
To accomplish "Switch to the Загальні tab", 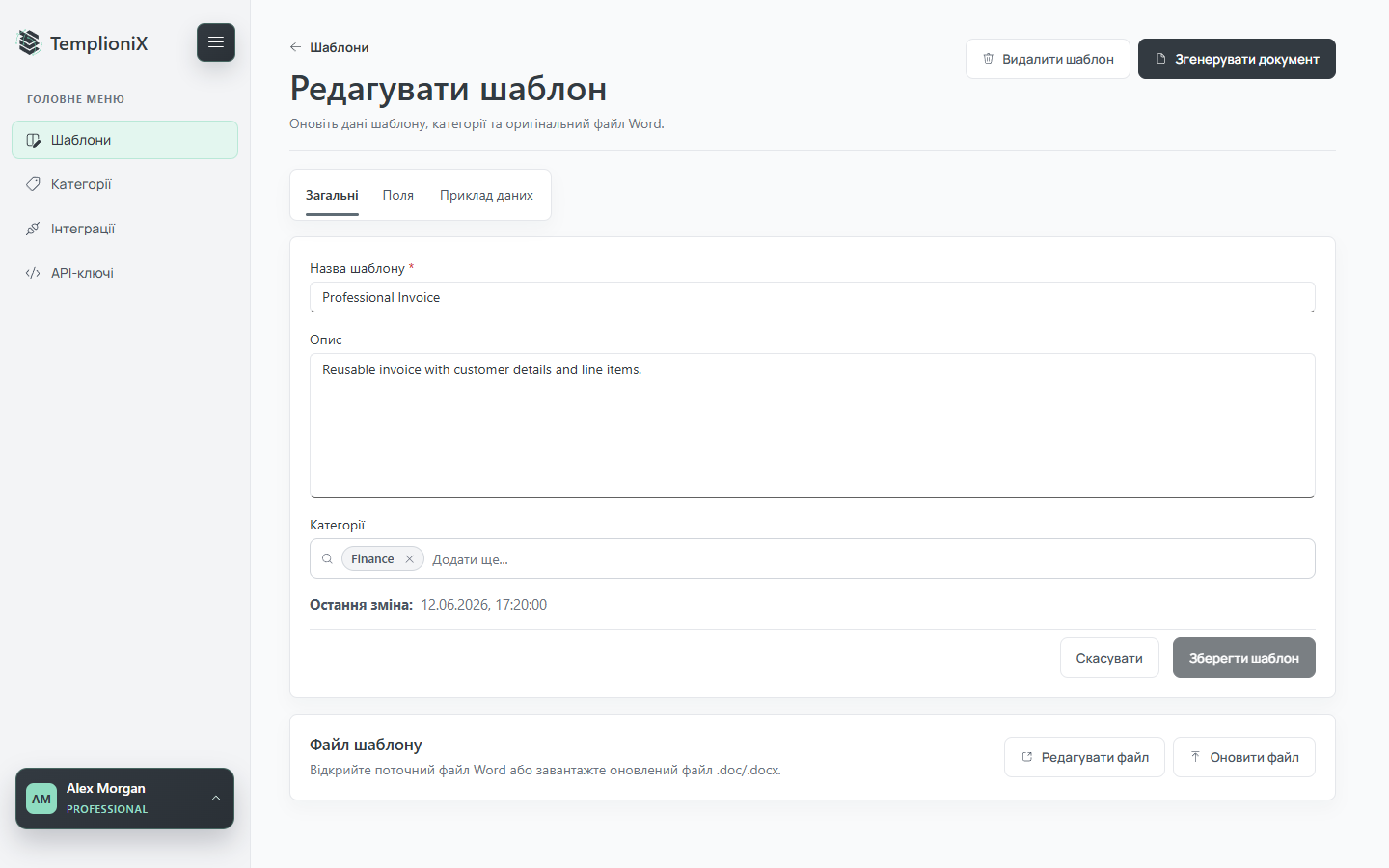I will tap(332, 195).
